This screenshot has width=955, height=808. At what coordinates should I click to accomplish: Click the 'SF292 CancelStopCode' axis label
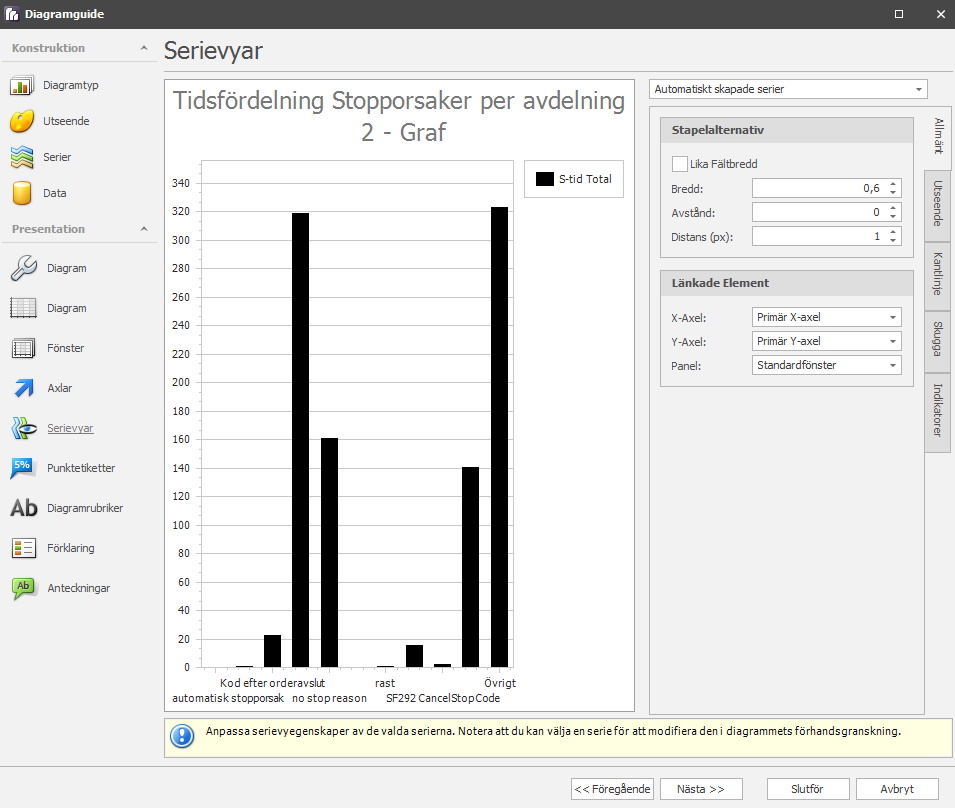coord(443,698)
